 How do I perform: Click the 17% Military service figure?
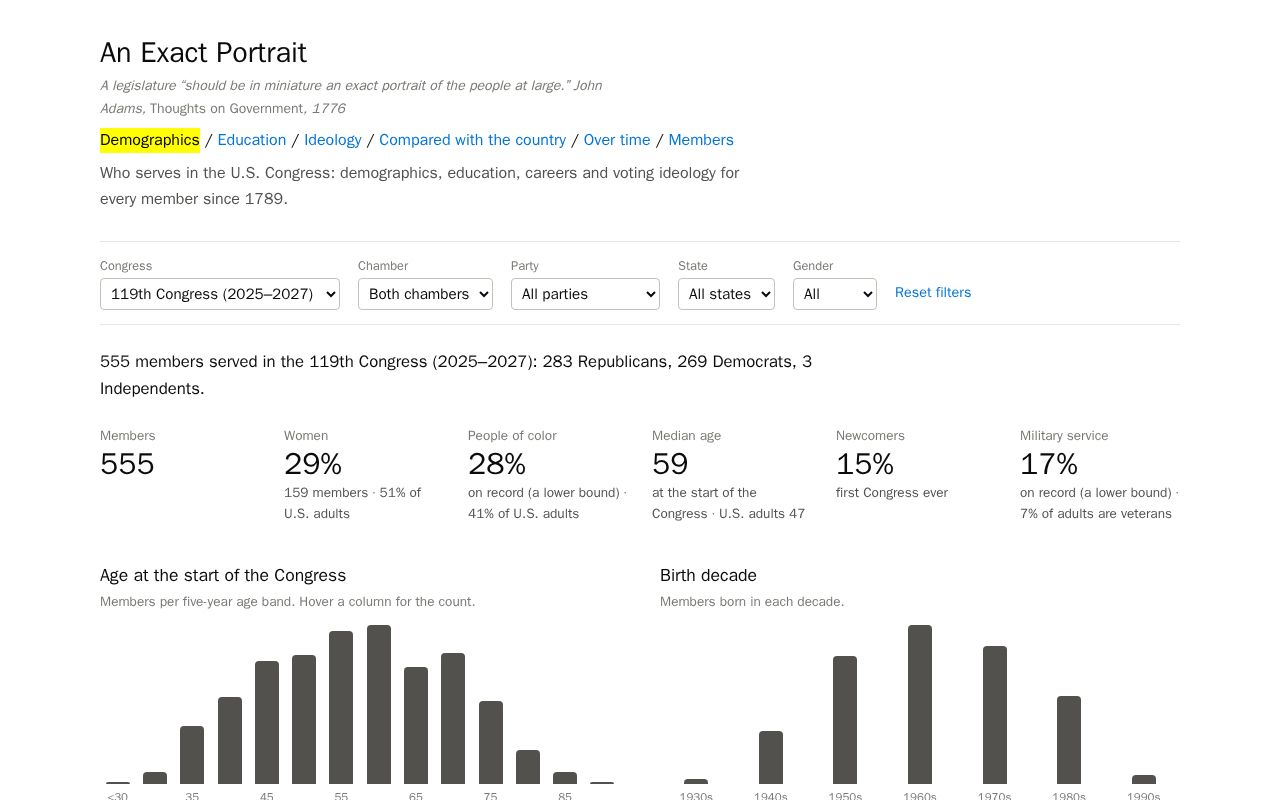(1049, 464)
